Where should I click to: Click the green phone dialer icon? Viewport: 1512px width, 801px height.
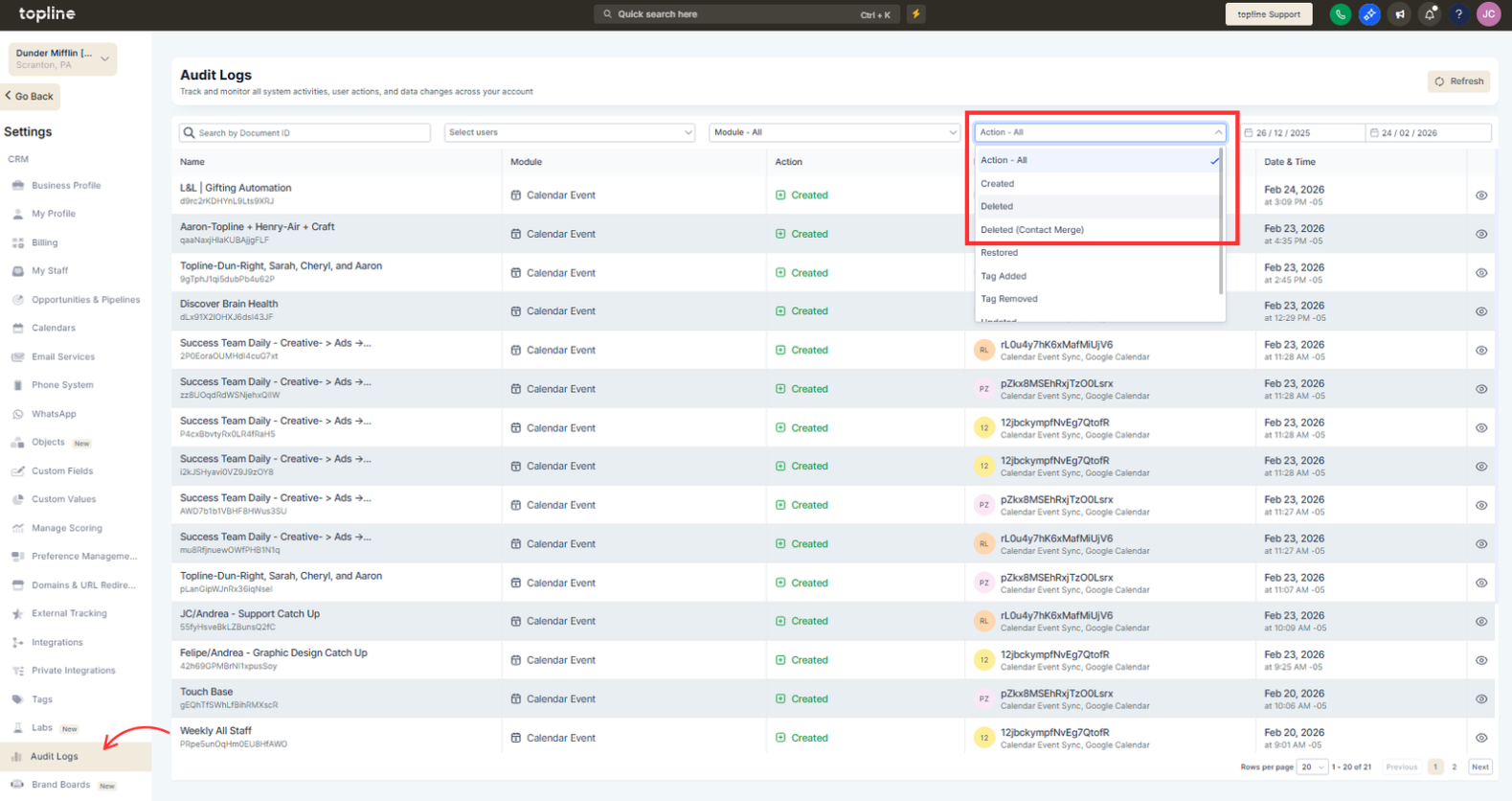(1340, 14)
